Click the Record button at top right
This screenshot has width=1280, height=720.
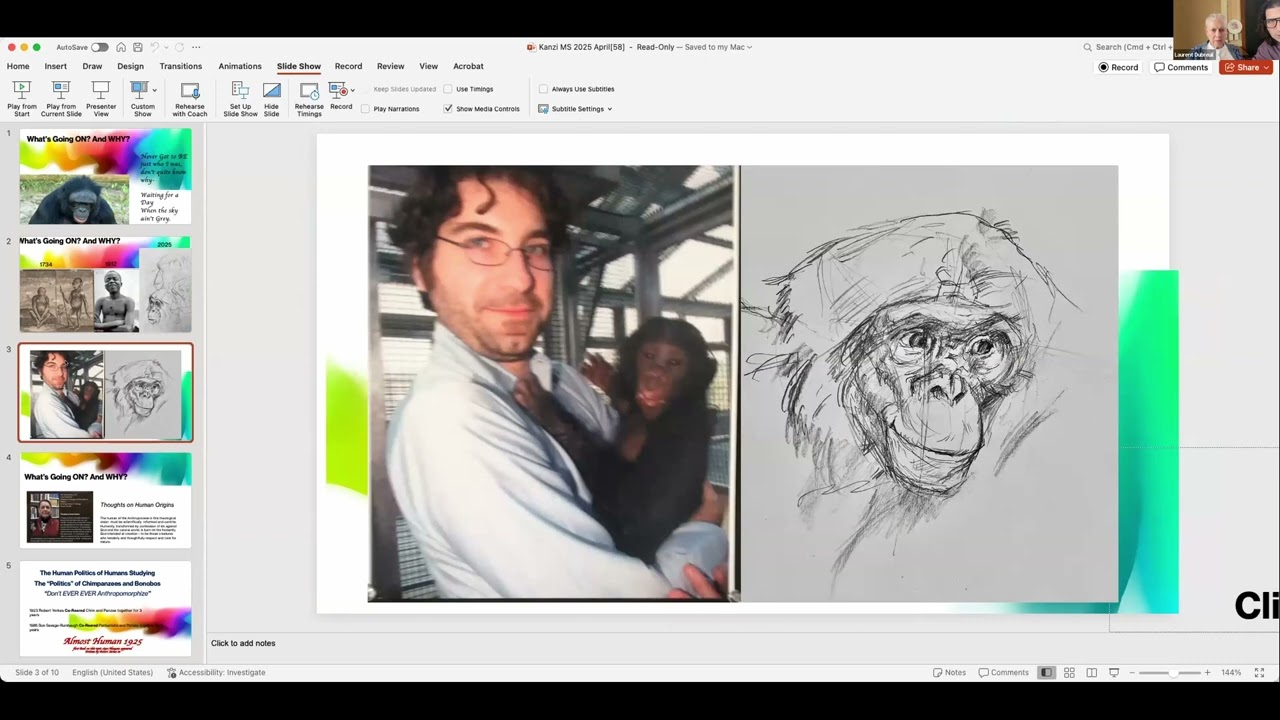click(1119, 67)
